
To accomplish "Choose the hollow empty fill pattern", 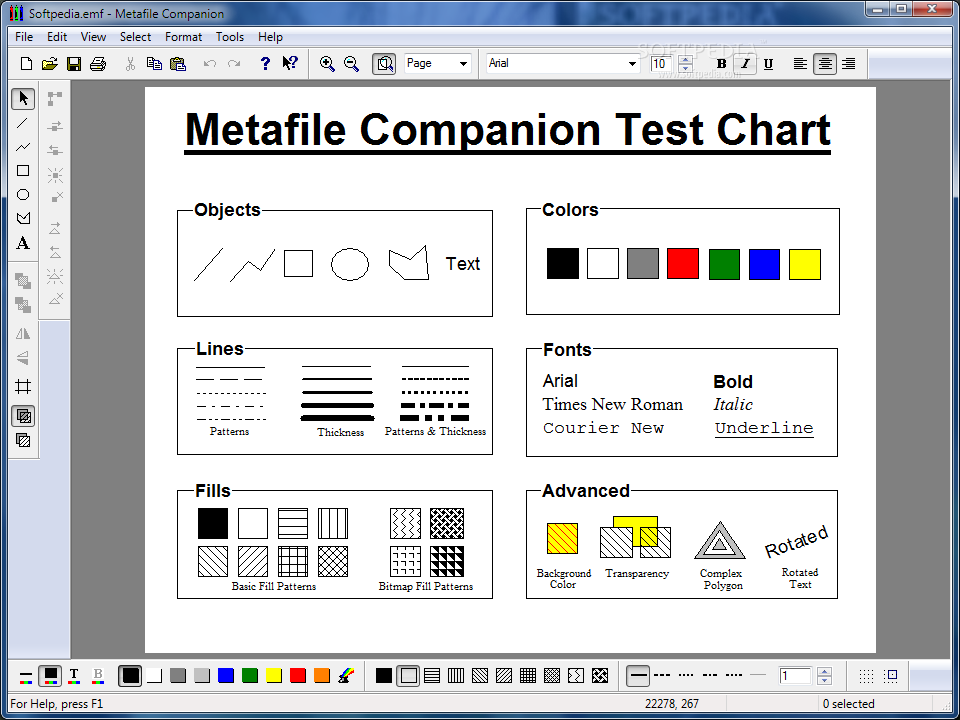I will click(x=408, y=675).
